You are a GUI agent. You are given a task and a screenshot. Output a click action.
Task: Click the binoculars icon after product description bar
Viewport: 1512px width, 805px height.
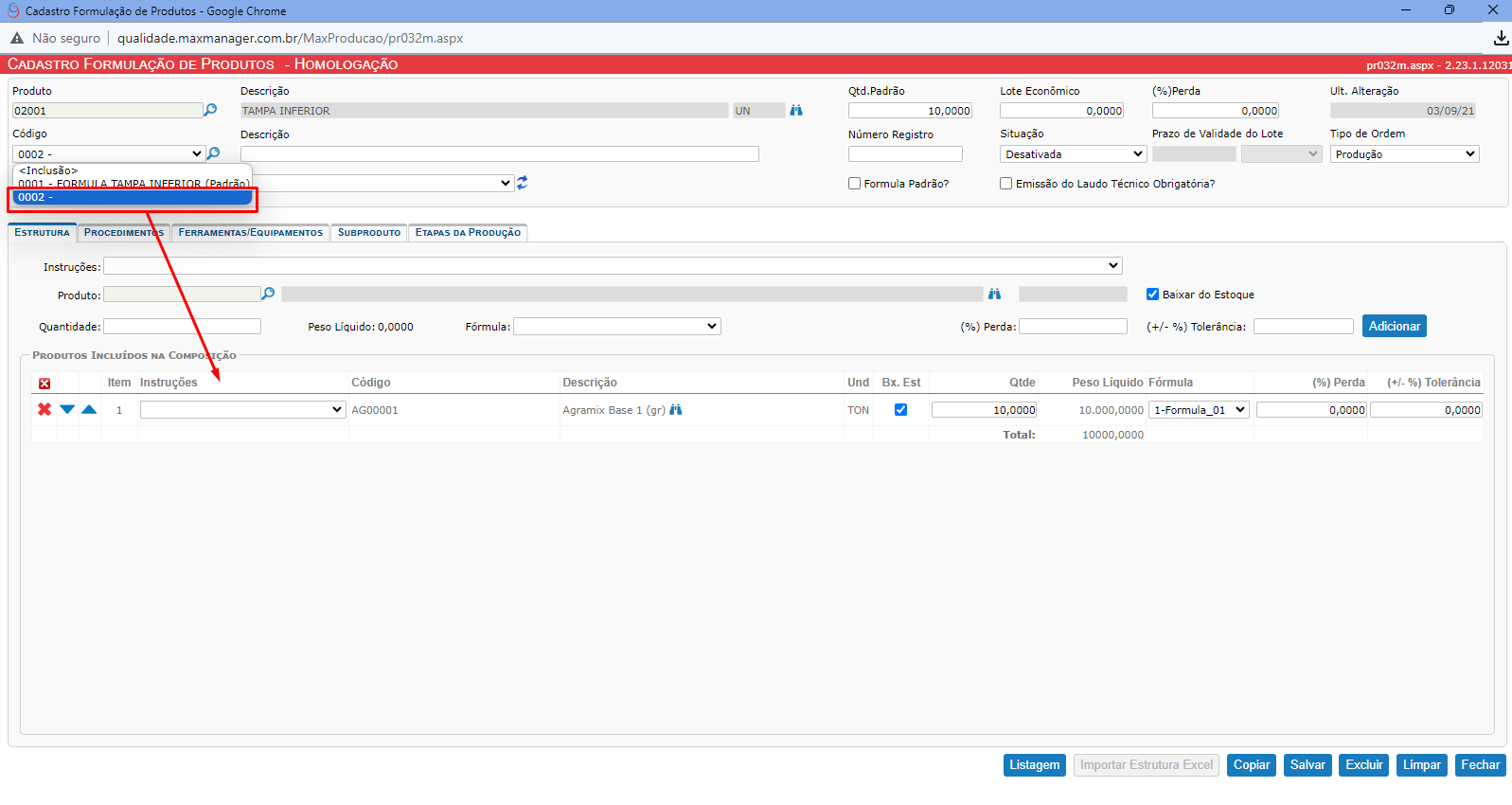point(994,295)
